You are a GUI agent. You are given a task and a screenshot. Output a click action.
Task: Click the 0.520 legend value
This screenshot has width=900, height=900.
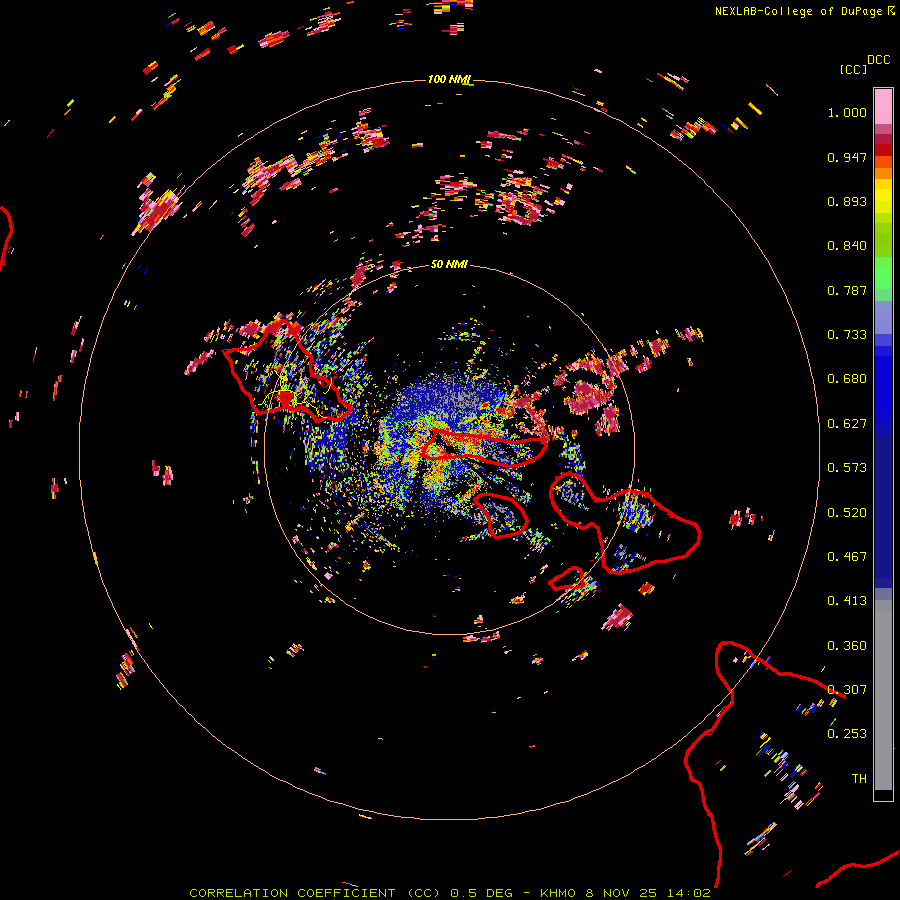(x=847, y=513)
